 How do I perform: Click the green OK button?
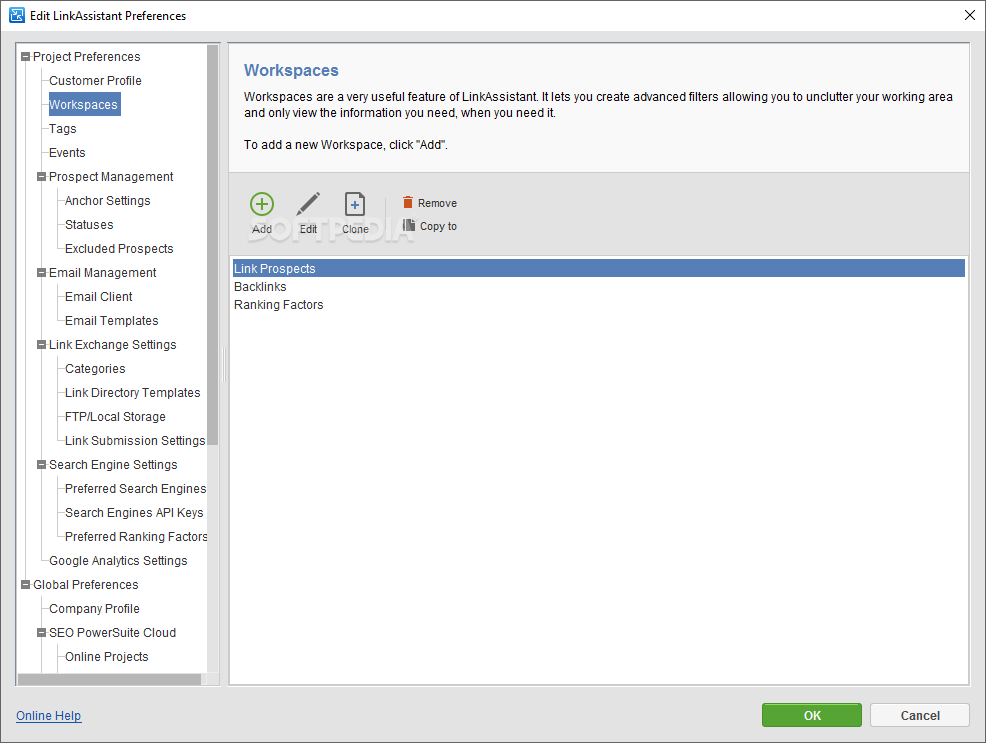812,715
